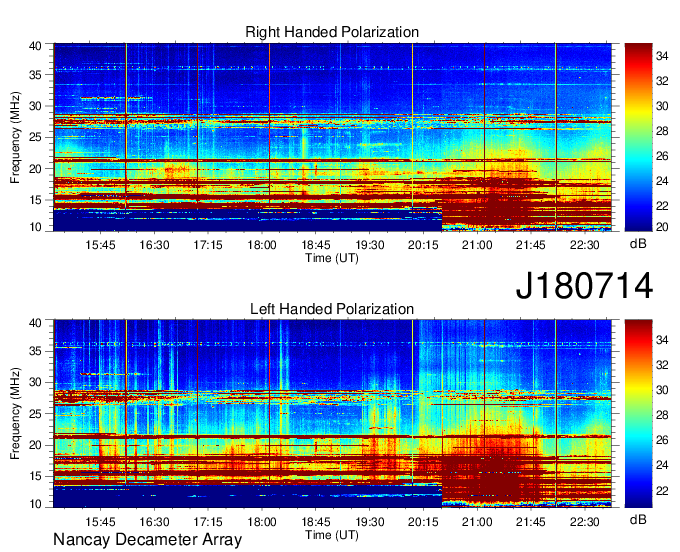The image size is (680, 552).
Task: Click the 17:15 tick label on top plot
Action: click(208, 245)
